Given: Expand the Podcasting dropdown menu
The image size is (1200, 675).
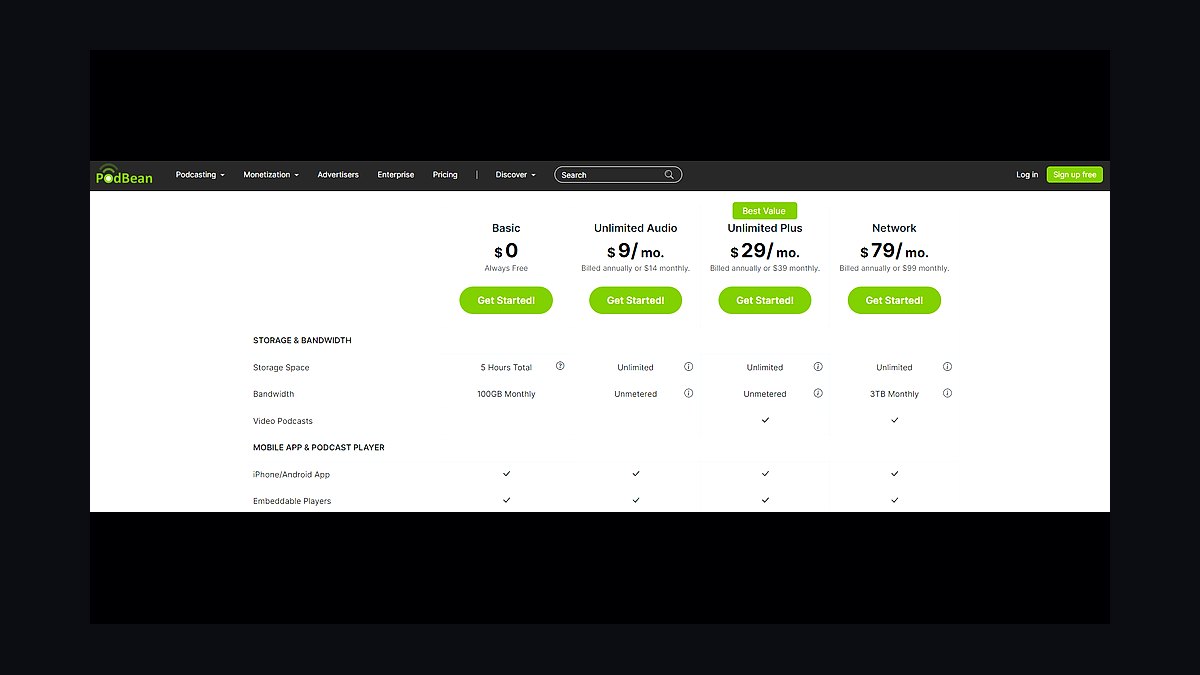Looking at the screenshot, I should tap(200, 175).
